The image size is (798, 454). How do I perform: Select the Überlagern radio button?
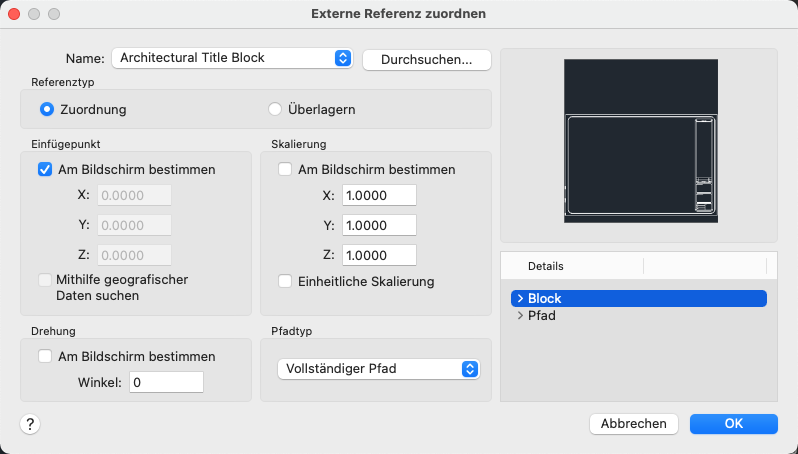[x=275, y=109]
